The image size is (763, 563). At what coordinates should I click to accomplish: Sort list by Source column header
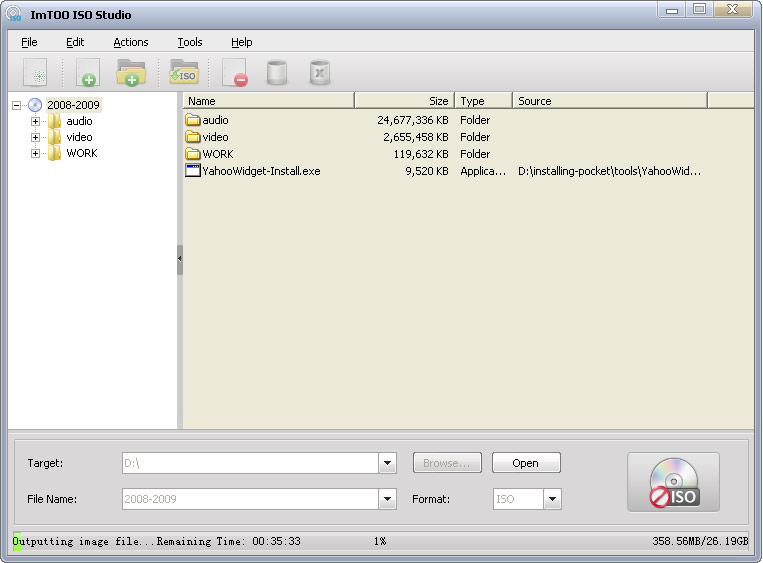[610, 101]
